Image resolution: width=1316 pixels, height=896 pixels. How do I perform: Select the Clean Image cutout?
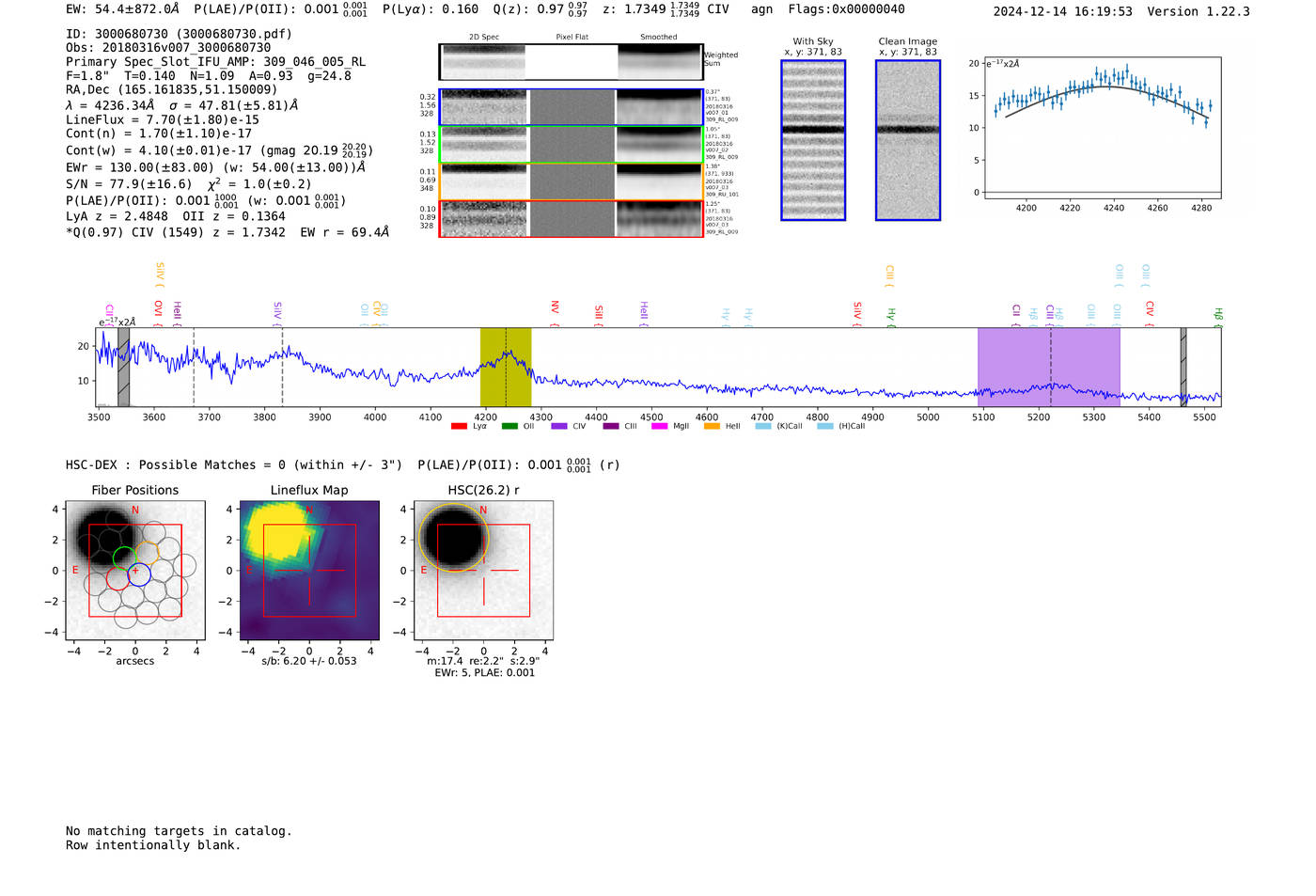click(908, 140)
